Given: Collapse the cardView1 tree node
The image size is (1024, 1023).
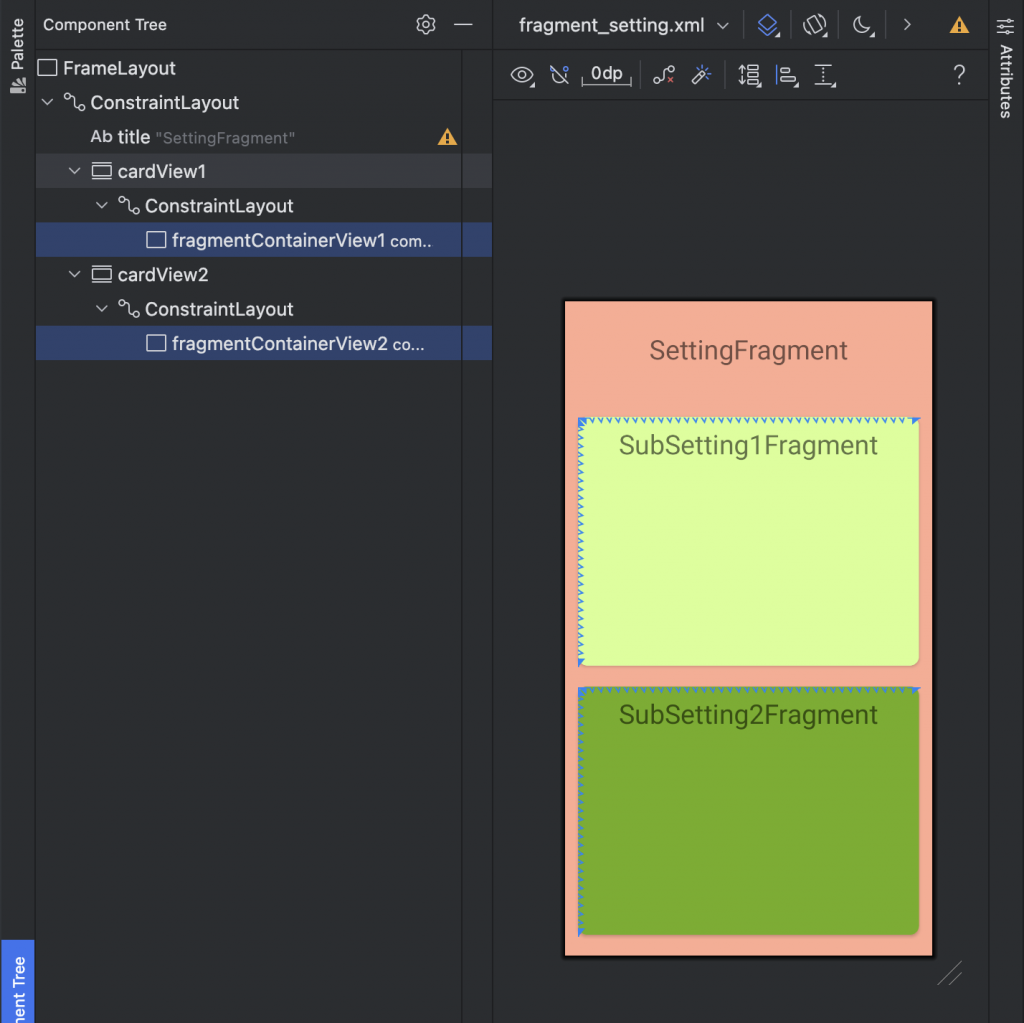Looking at the screenshot, I should tap(74, 171).
